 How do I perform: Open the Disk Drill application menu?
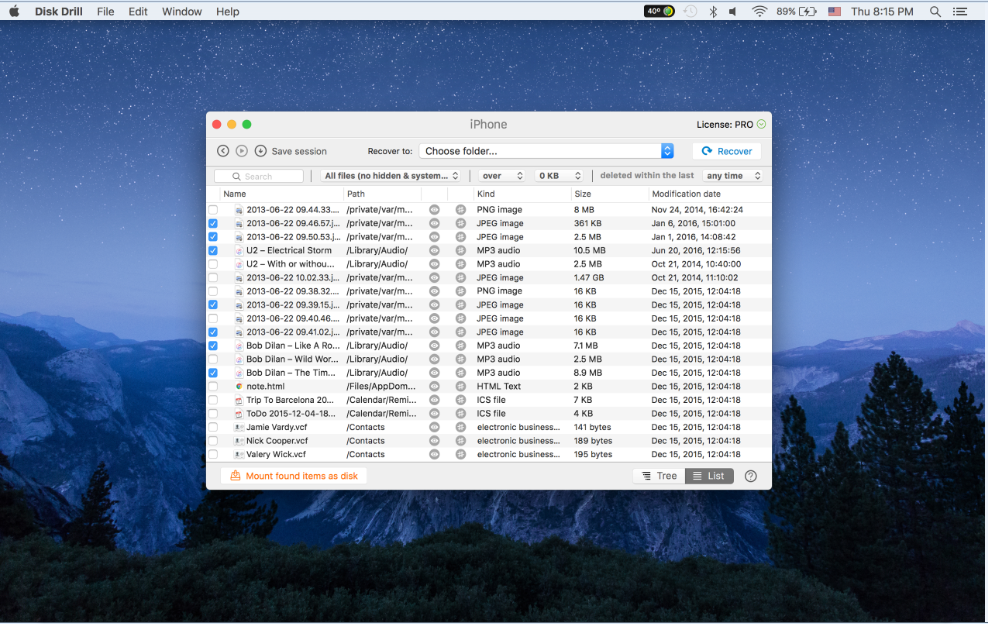(59, 11)
